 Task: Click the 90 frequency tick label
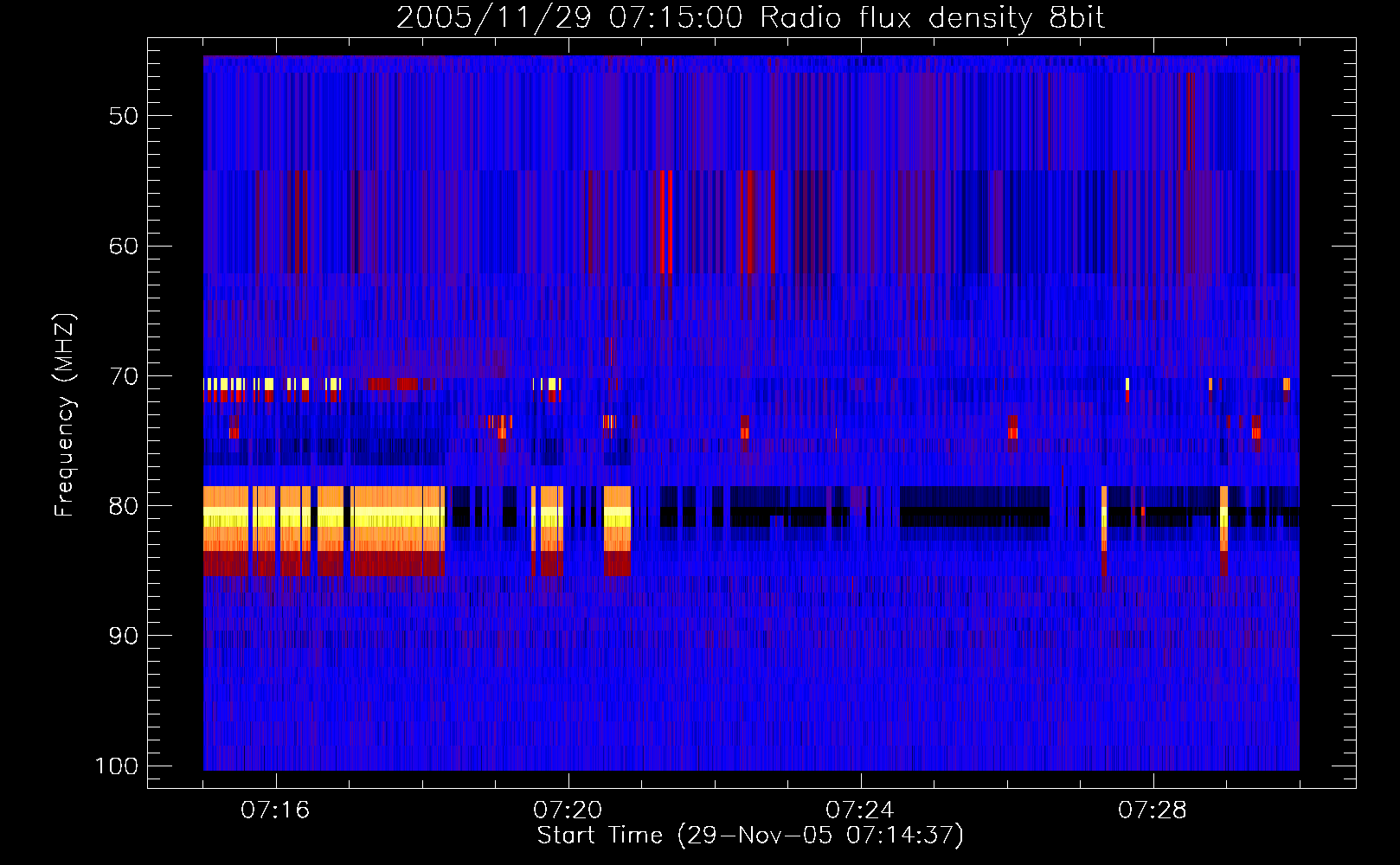(x=124, y=636)
